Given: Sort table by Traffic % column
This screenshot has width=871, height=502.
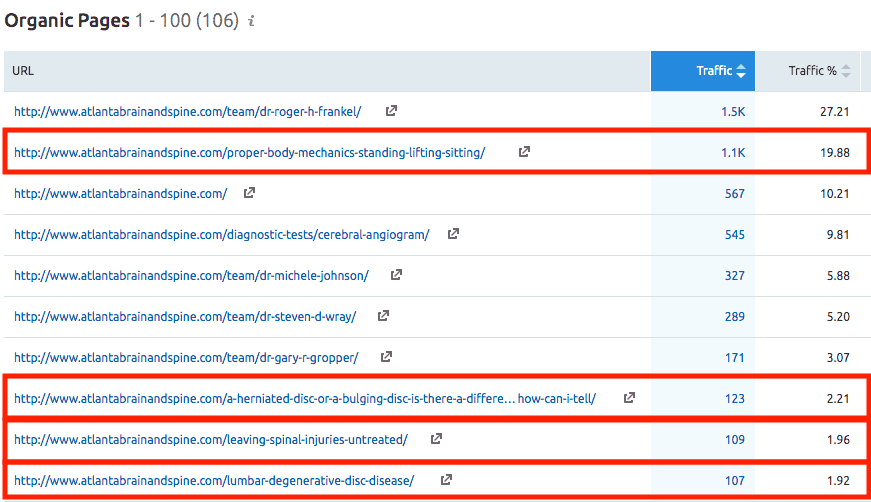Looking at the screenshot, I should [808, 71].
